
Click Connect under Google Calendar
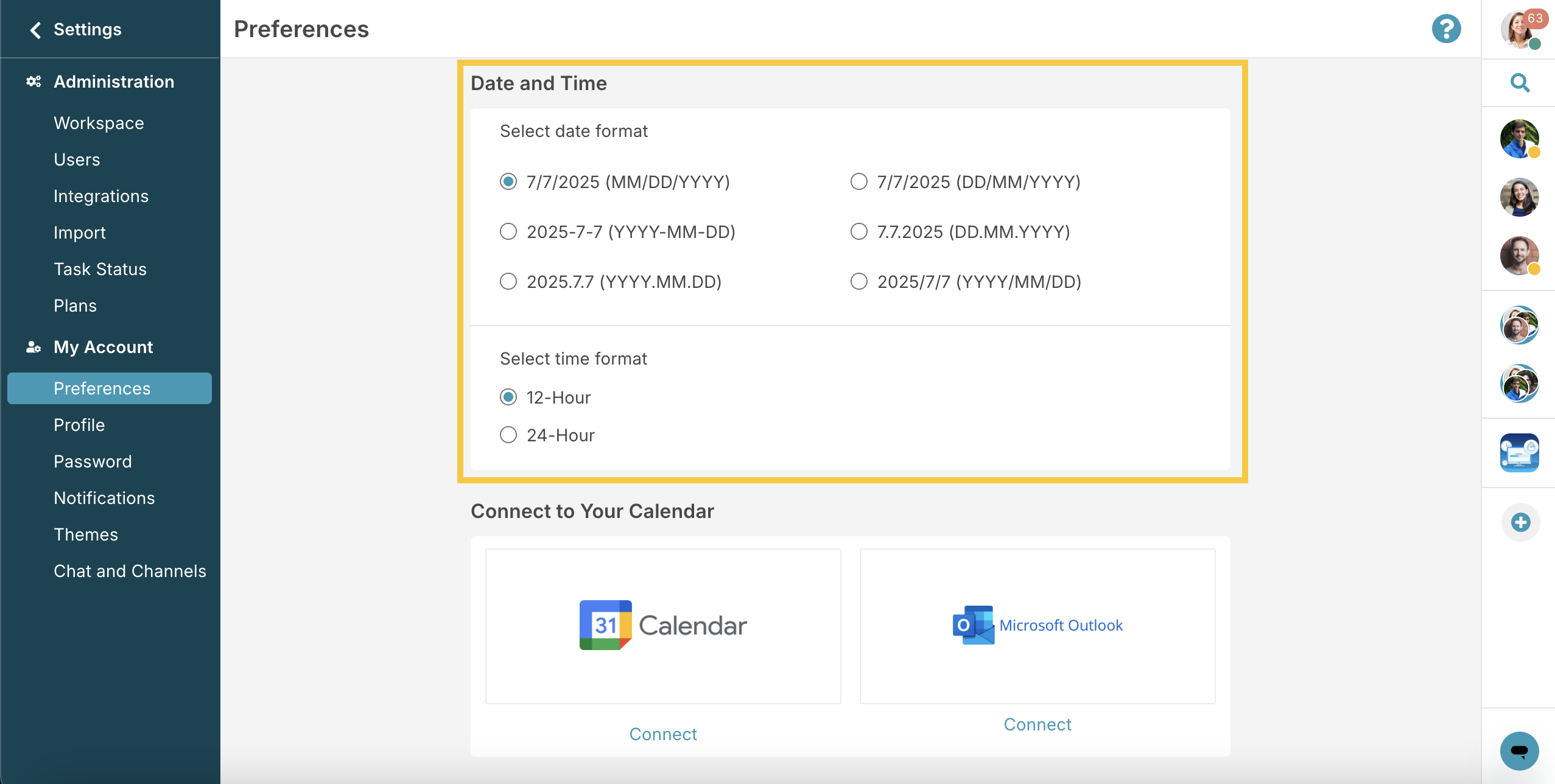pos(662,733)
